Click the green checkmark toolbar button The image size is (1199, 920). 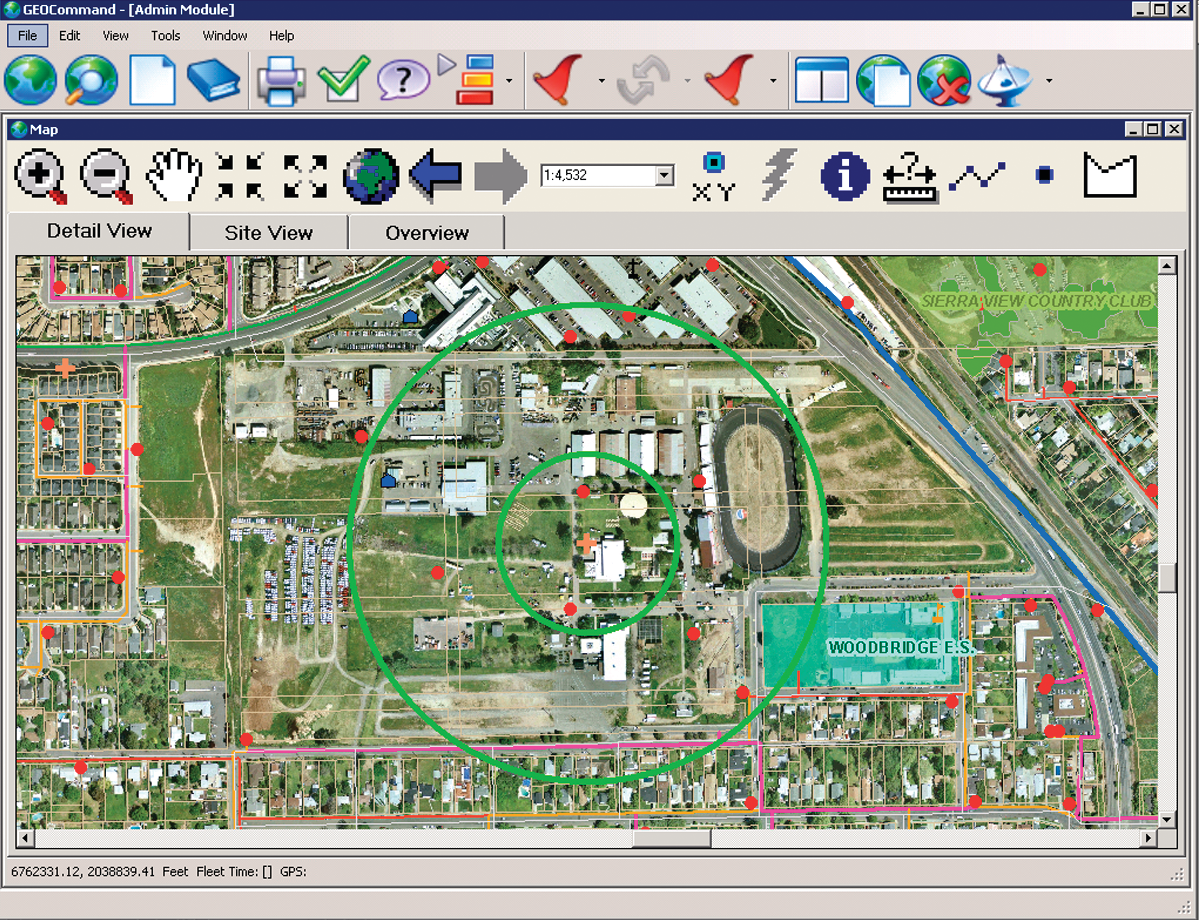(x=340, y=81)
